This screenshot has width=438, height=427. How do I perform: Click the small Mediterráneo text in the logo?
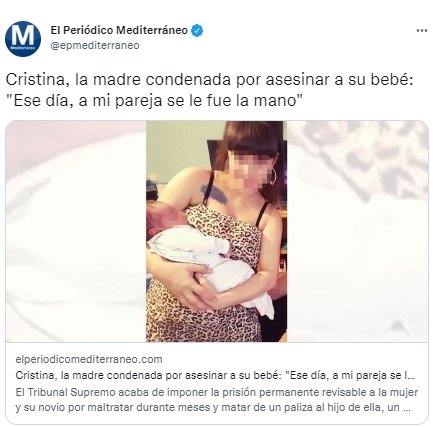tap(23, 48)
